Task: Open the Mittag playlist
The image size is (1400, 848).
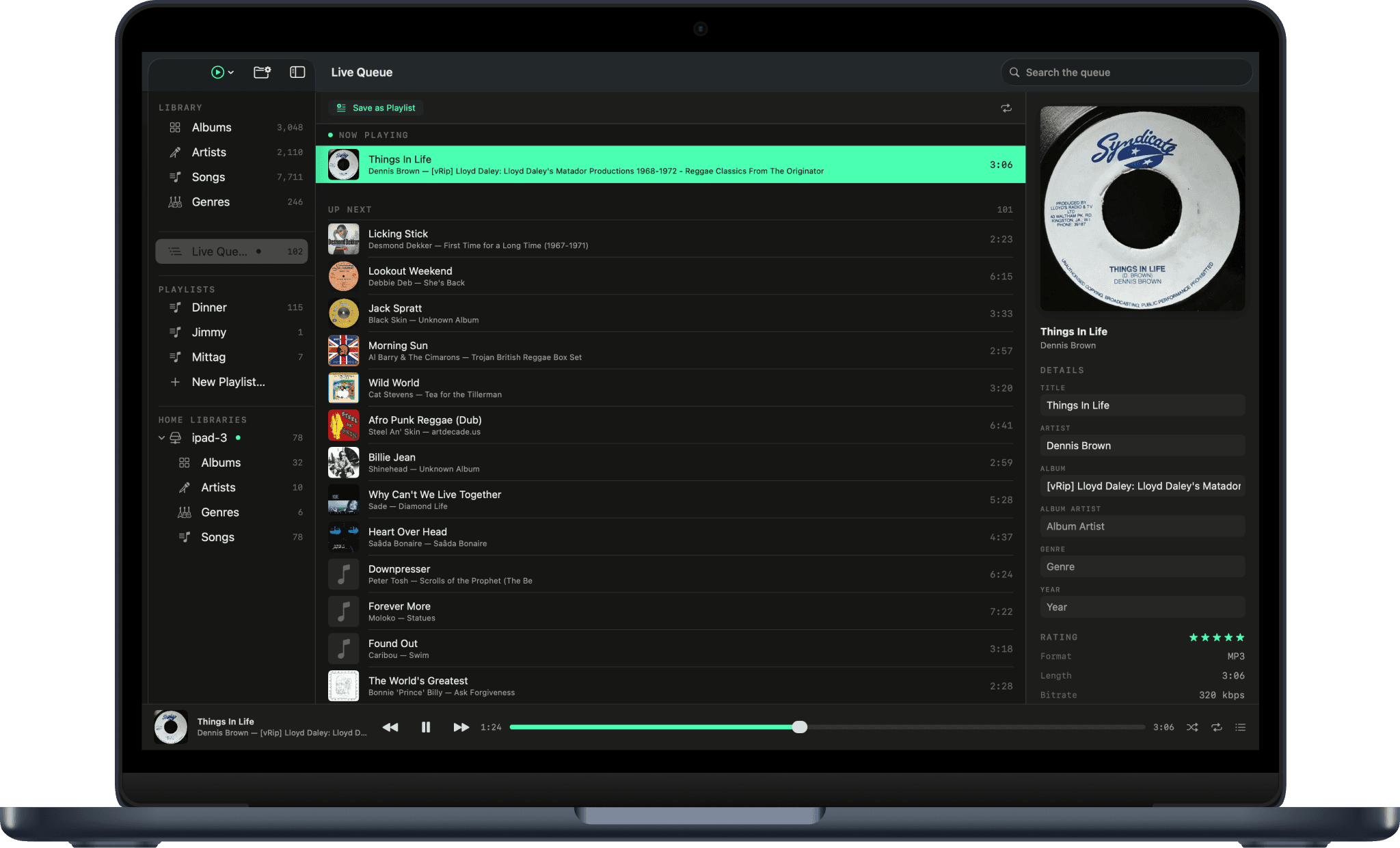Action: click(x=232, y=357)
